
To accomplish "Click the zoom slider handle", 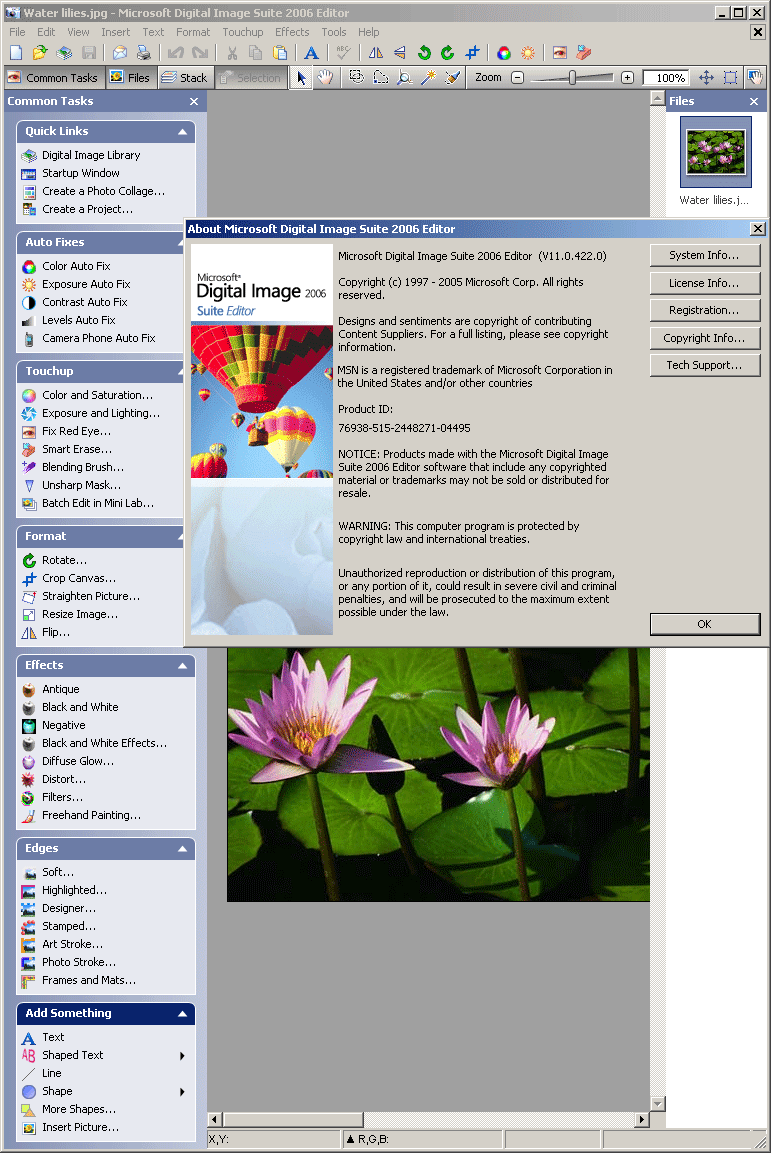I will coord(572,78).
